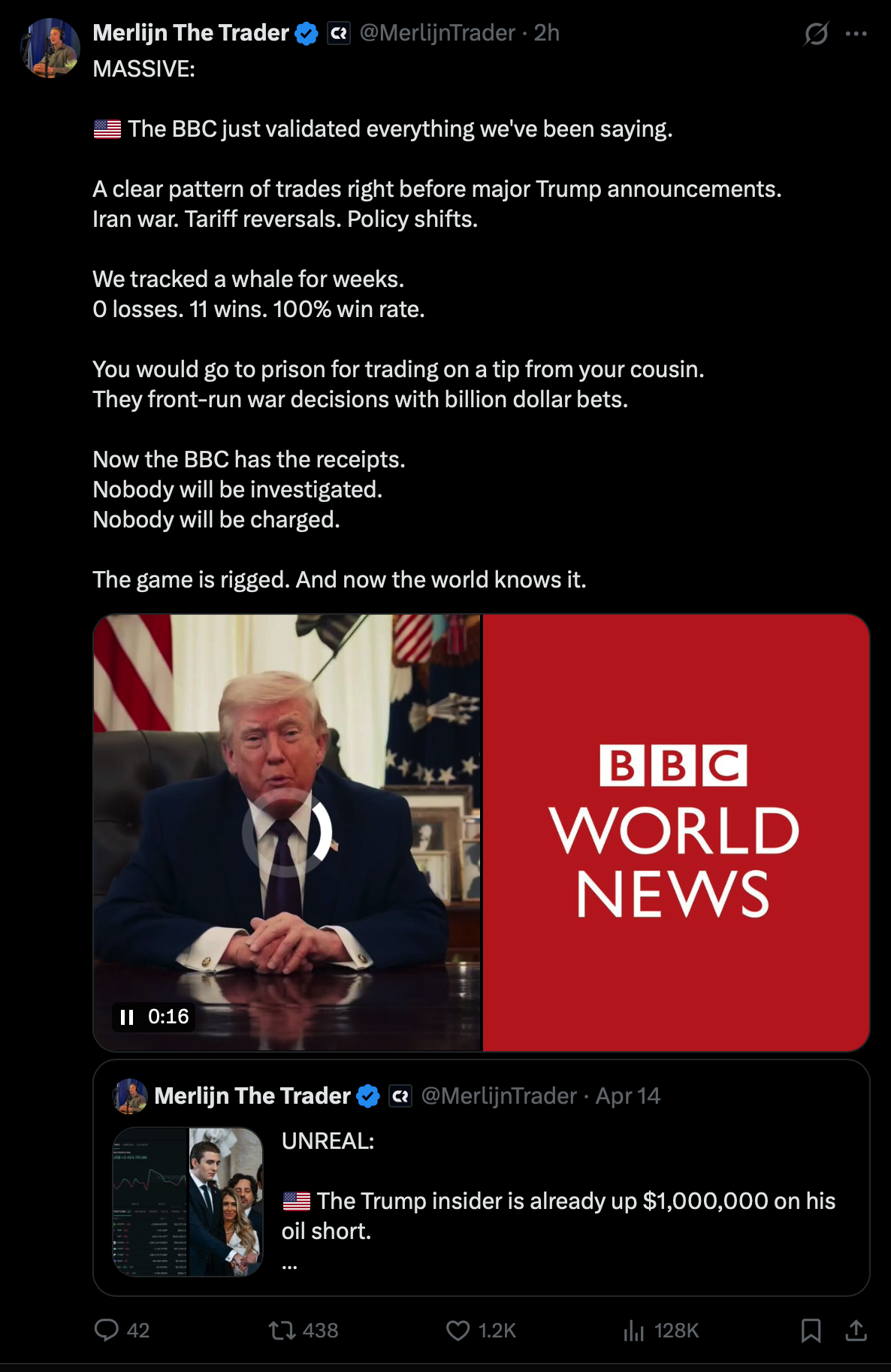Repost this post via the 438 retweet icon

point(282,1331)
